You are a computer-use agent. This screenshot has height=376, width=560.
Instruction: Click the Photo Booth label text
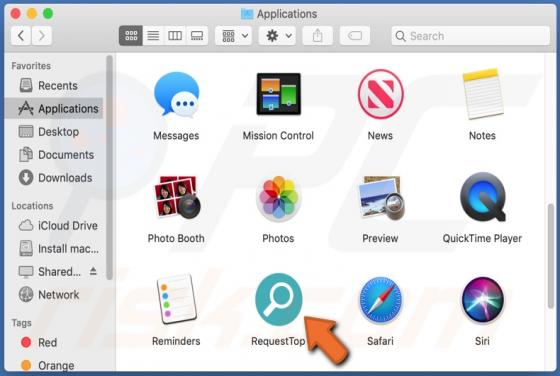point(176,238)
